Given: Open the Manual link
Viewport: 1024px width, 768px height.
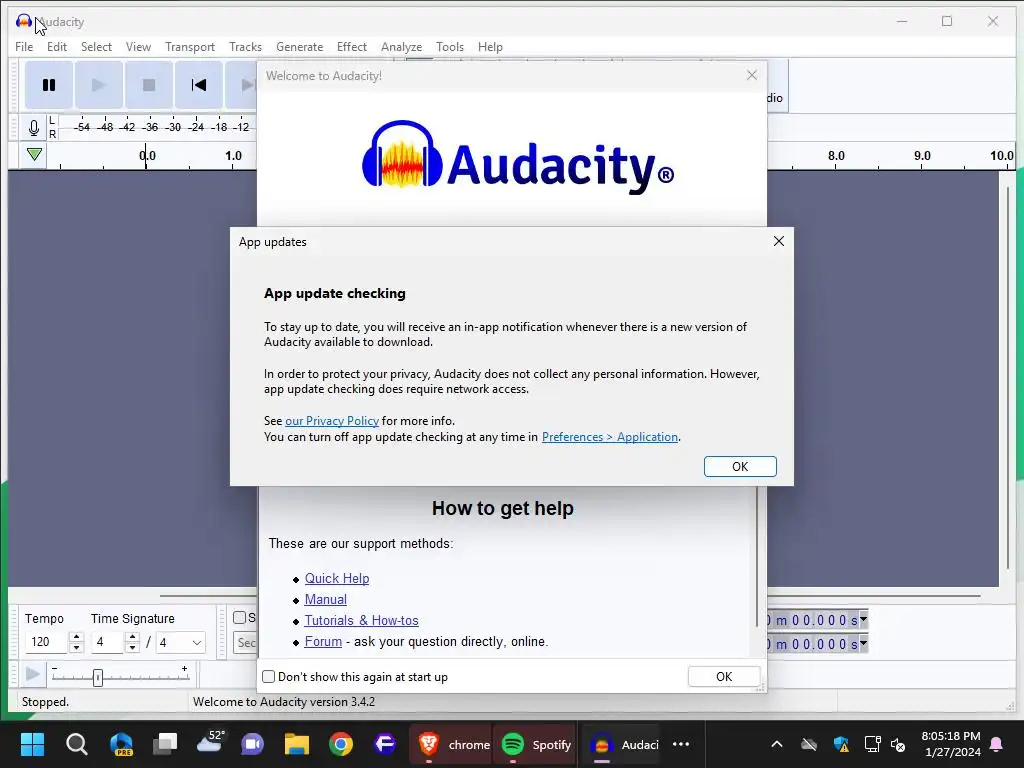Looking at the screenshot, I should point(326,600).
